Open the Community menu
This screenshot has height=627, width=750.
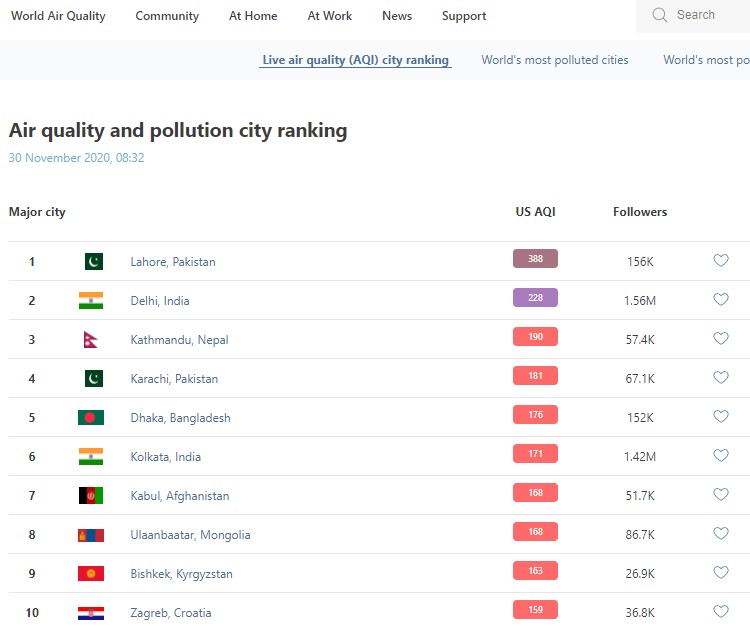pos(167,16)
